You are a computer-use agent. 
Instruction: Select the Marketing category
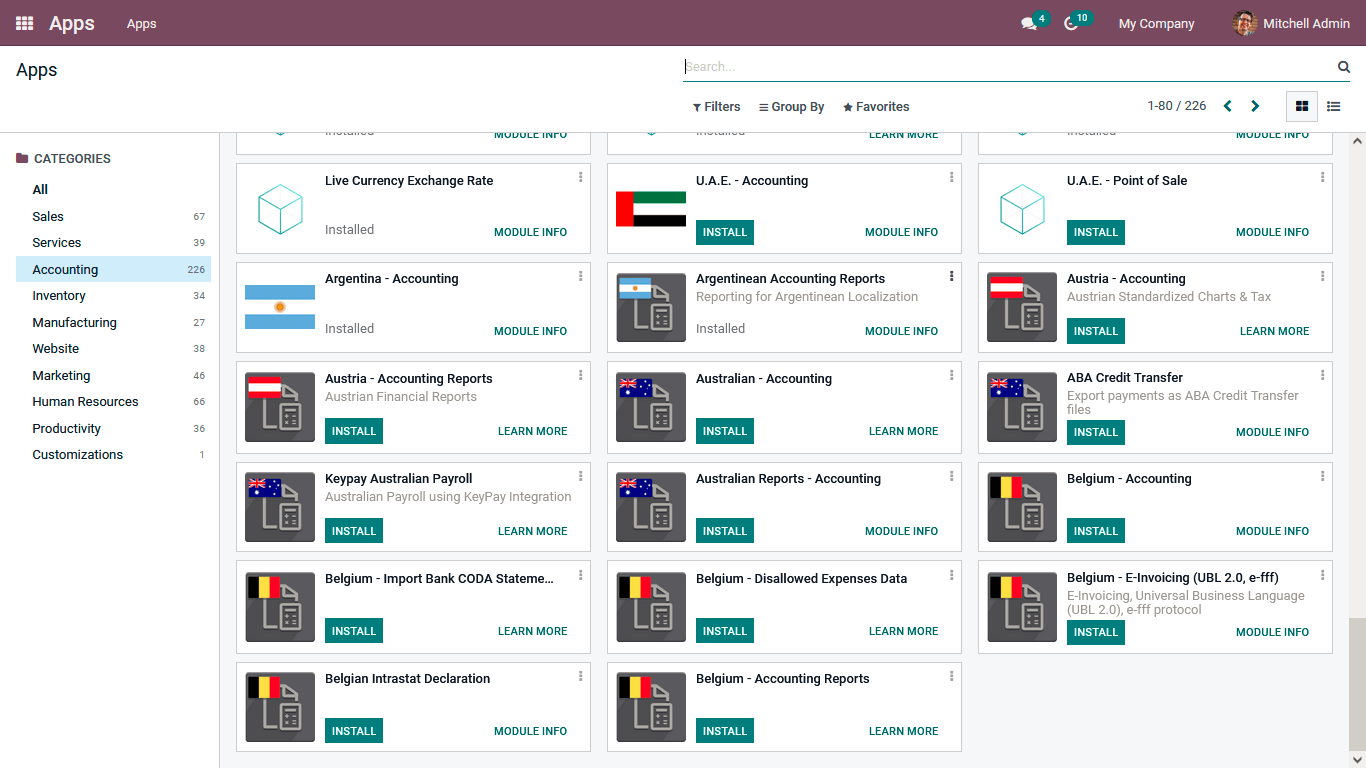pos(113,375)
